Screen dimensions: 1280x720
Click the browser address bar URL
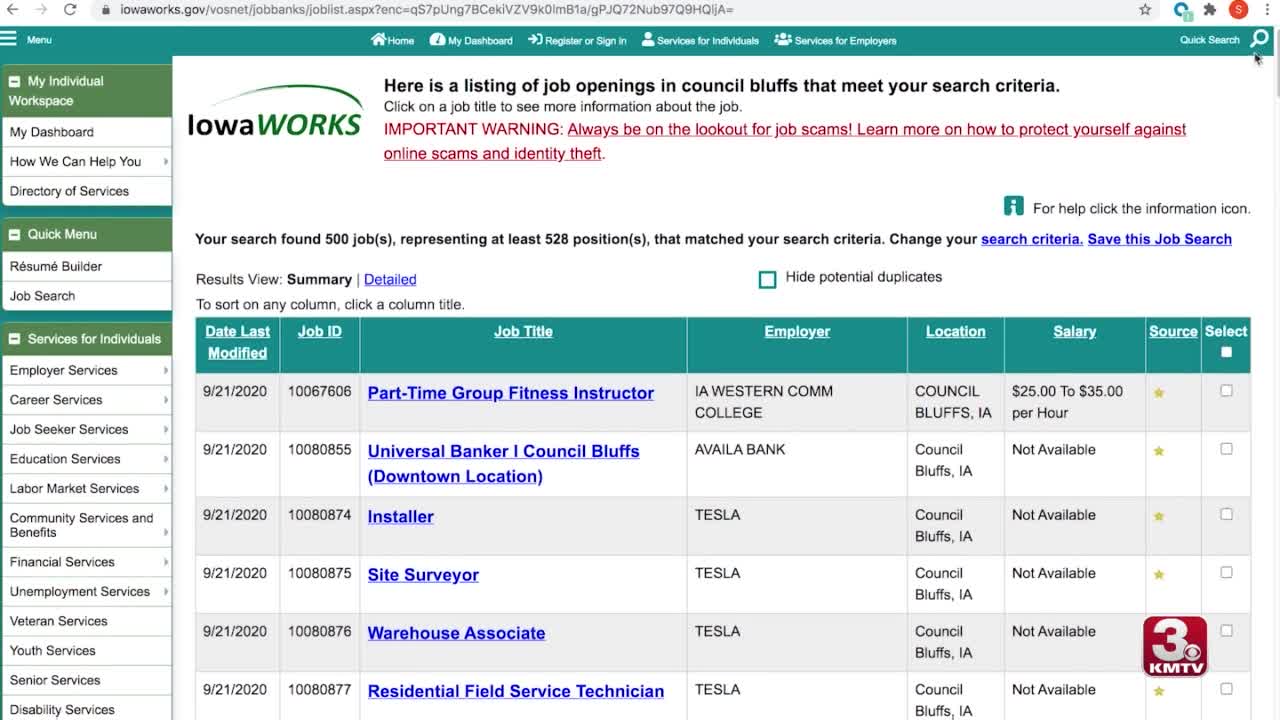pos(427,9)
